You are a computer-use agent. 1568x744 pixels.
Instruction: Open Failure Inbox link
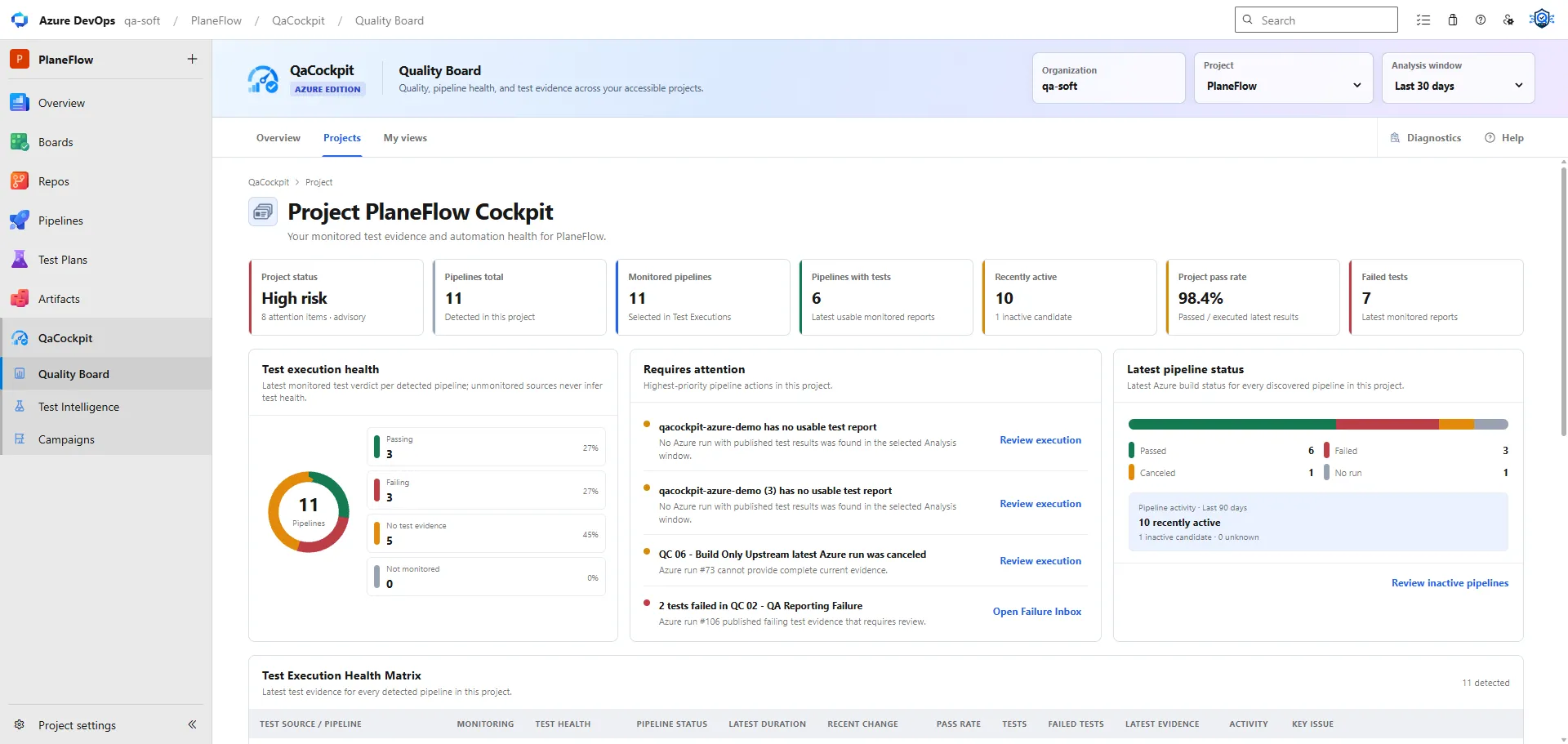(1037, 612)
